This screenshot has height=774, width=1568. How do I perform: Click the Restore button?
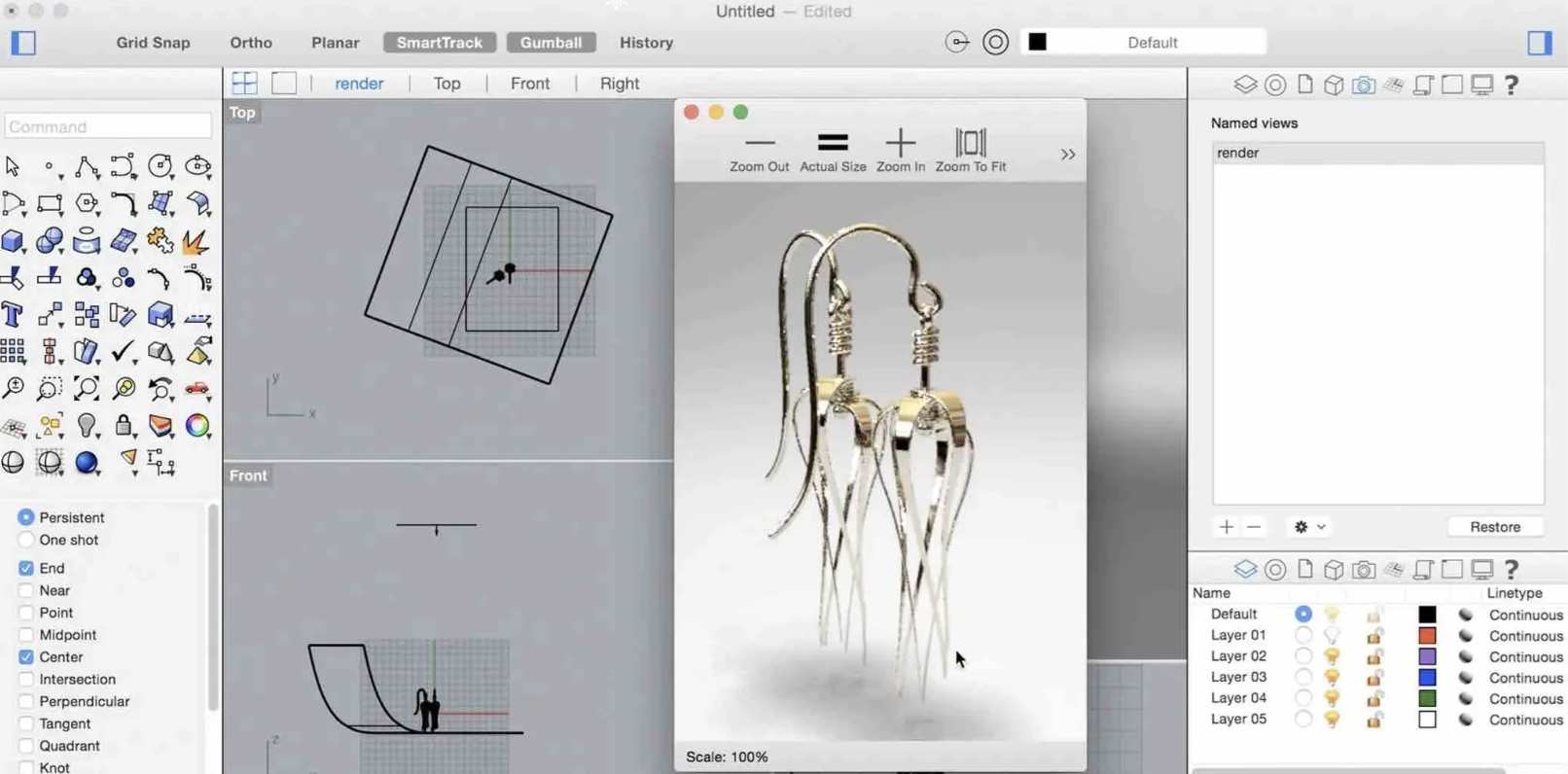(1494, 527)
